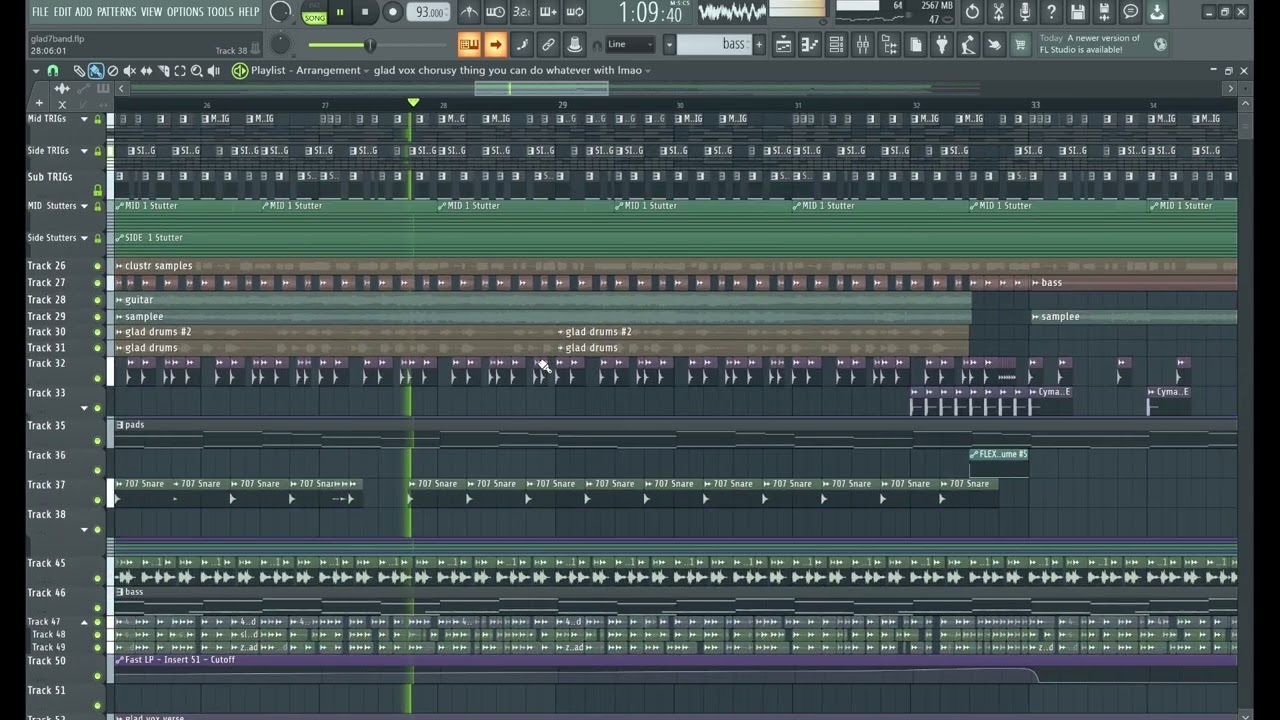Click the record button
Viewport: 1280px width, 720px height.
coord(392,12)
